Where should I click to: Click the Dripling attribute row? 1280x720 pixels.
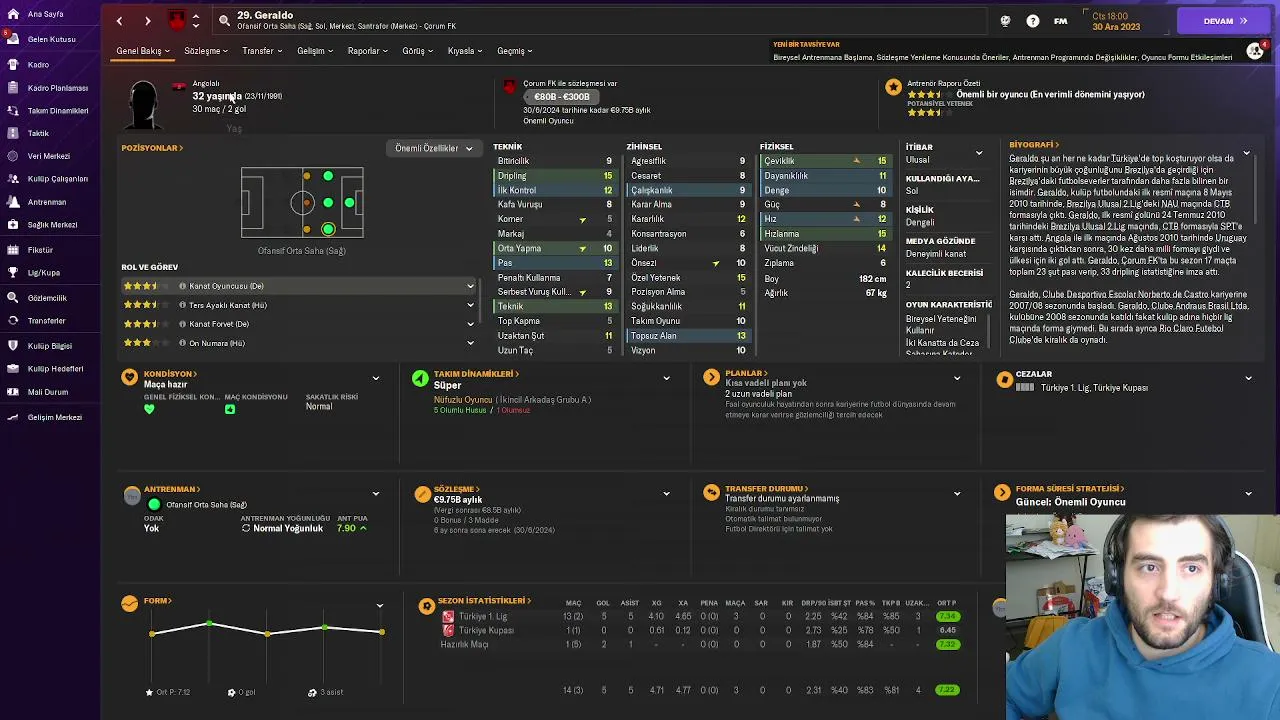pyautogui.click(x=555, y=176)
